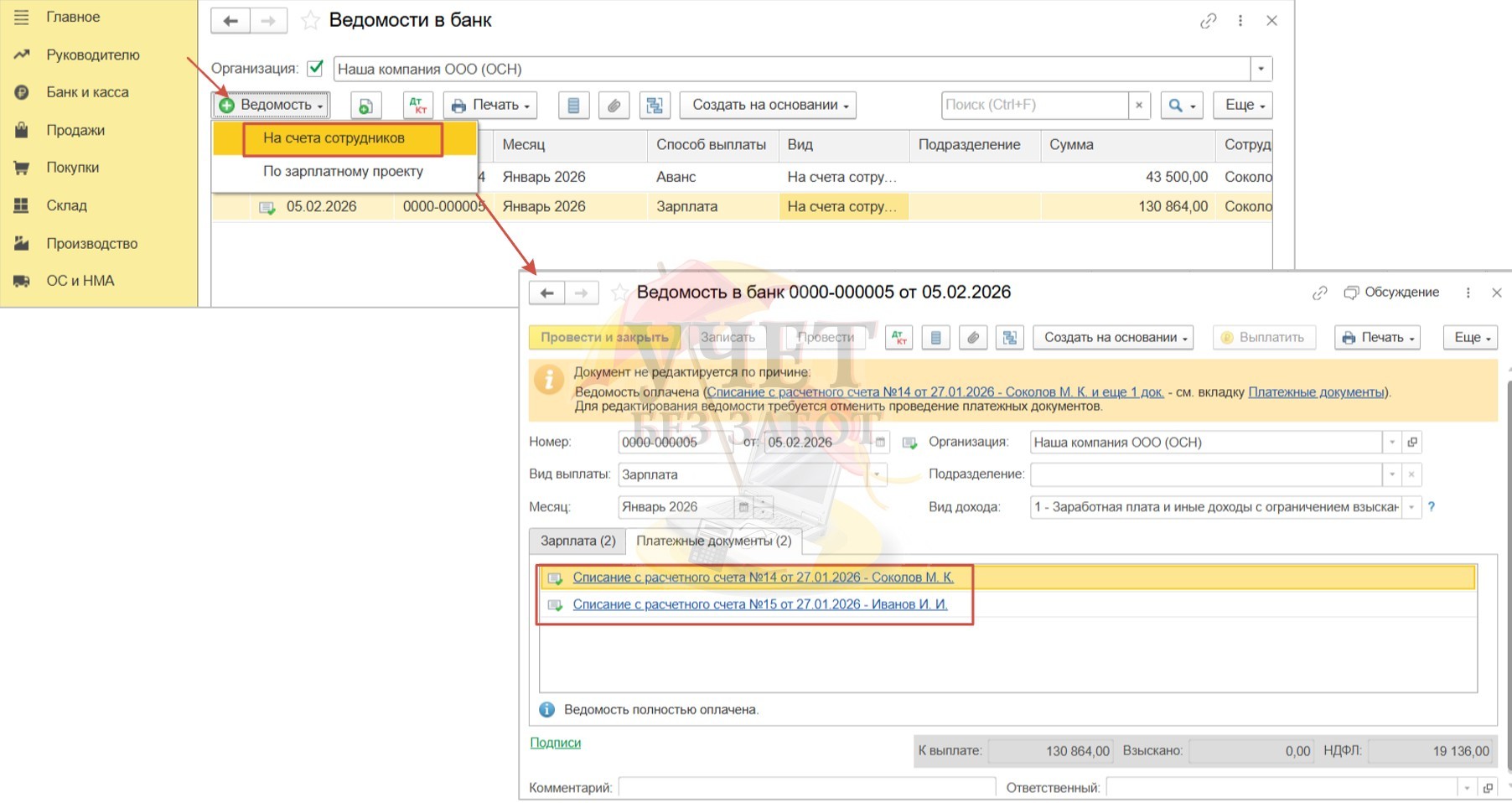Click the Провести и закрыть button
This screenshot has width=1512, height=803.
[x=604, y=338]
